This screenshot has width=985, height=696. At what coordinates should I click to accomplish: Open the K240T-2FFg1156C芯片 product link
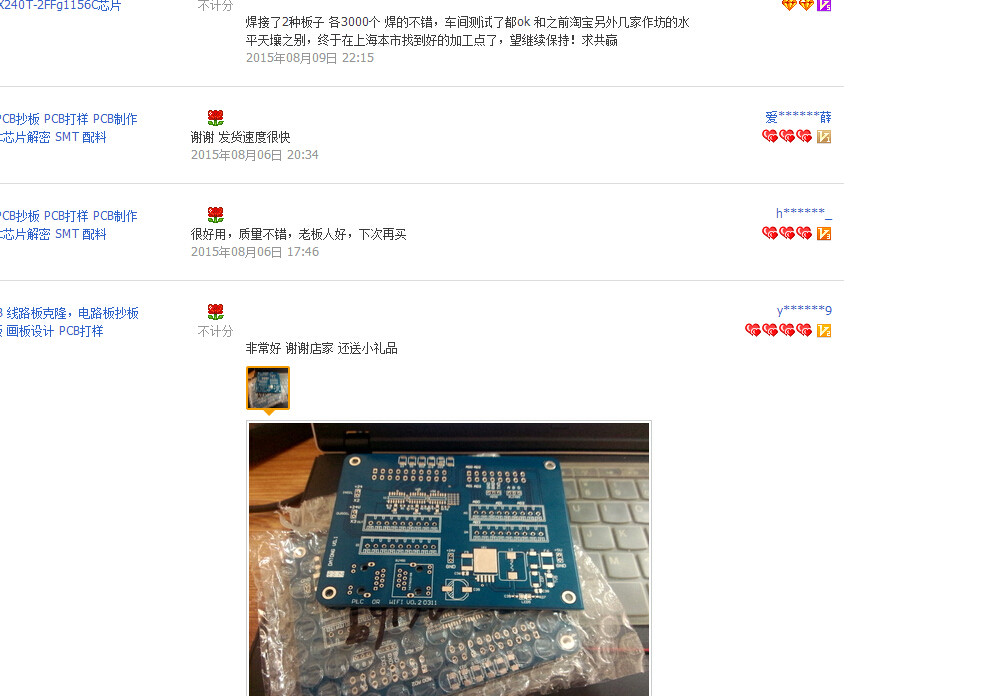(60, 6)
